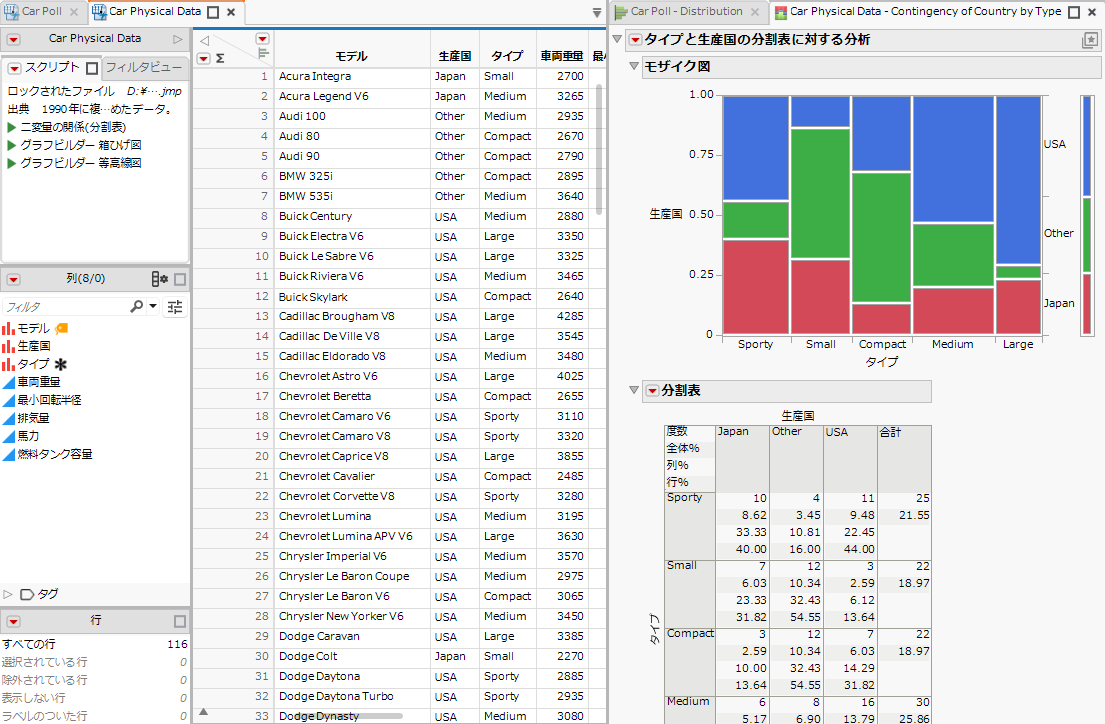Click the green Other Small mosaic cell

pyautogui.click(x=820, y=193)
